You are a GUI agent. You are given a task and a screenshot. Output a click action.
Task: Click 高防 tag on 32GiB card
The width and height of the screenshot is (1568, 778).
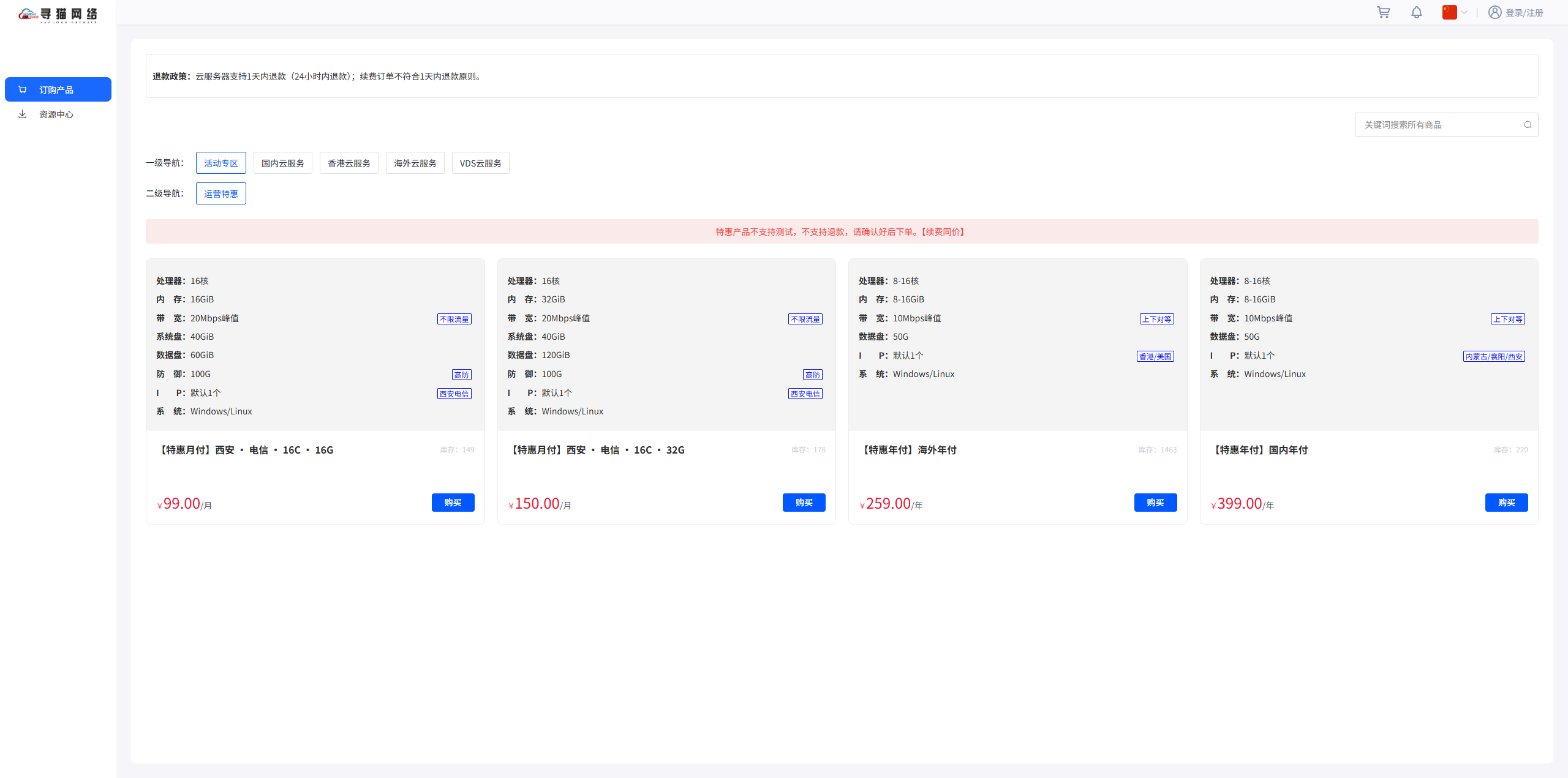813,375
